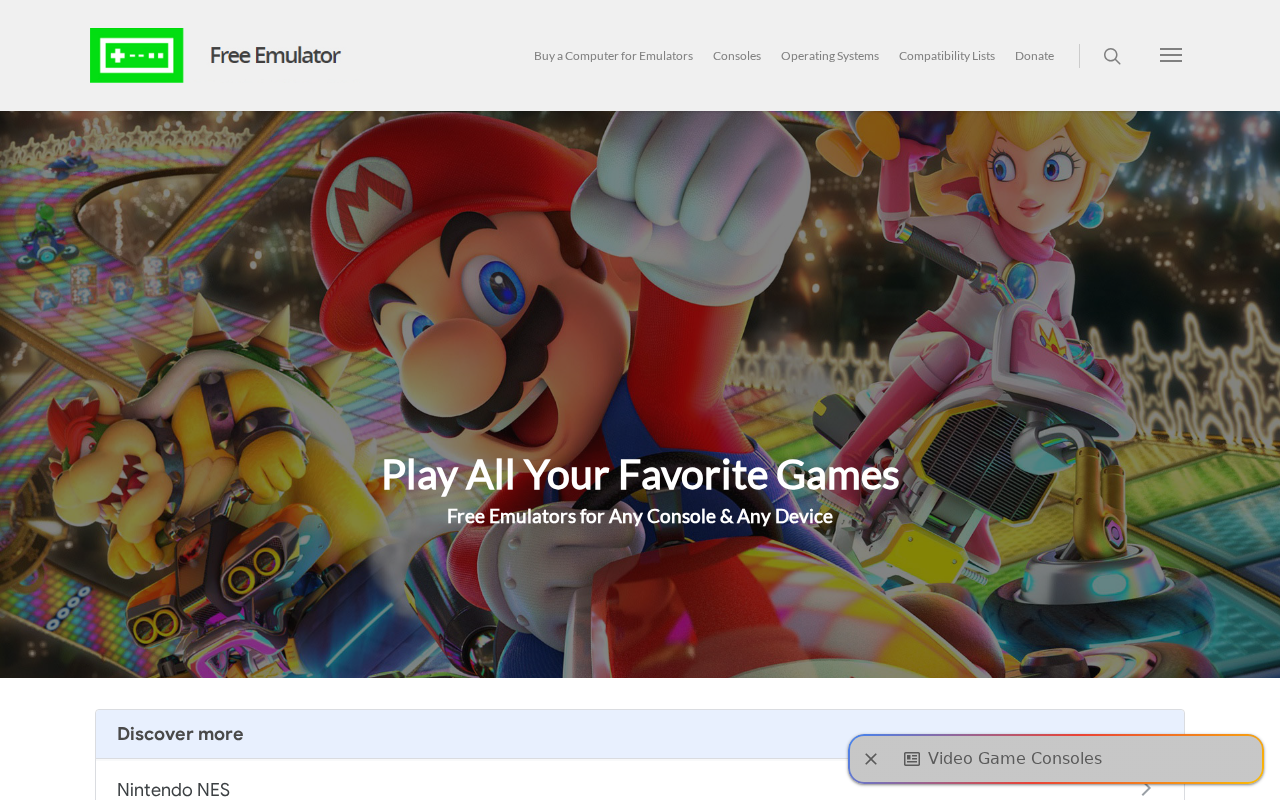Open the Operating Systems menu item
The height and width of the screenshot is (800, 1280).
(830, 56)
